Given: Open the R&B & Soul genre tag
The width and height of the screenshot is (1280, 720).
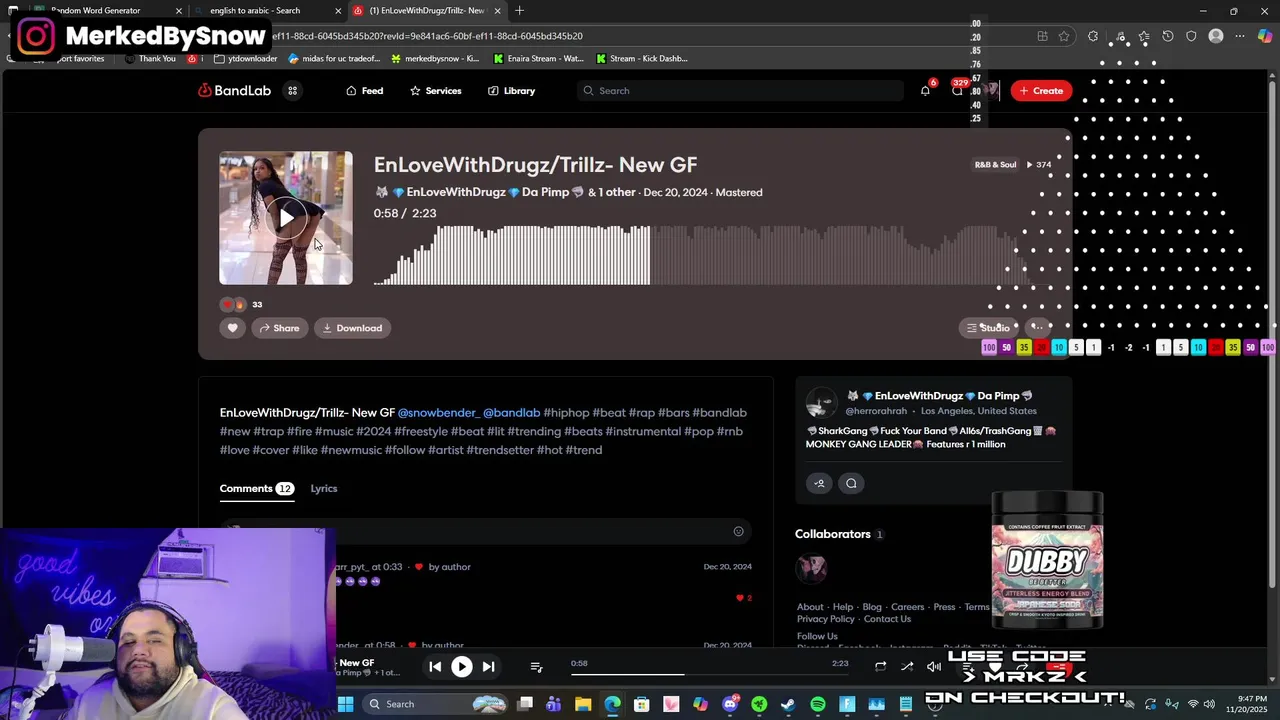Looking at the screenshot, I should pyautogui.click(x=995, y=165).
